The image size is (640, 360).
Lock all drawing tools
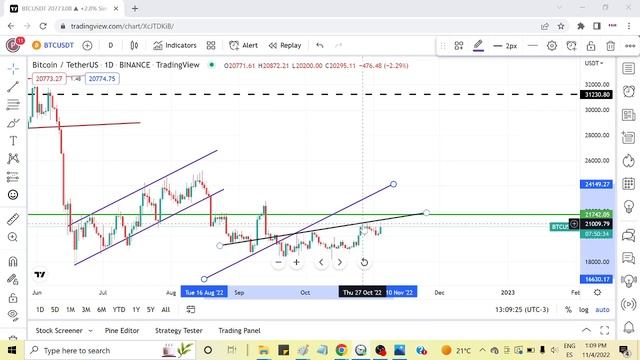(13, 298)
